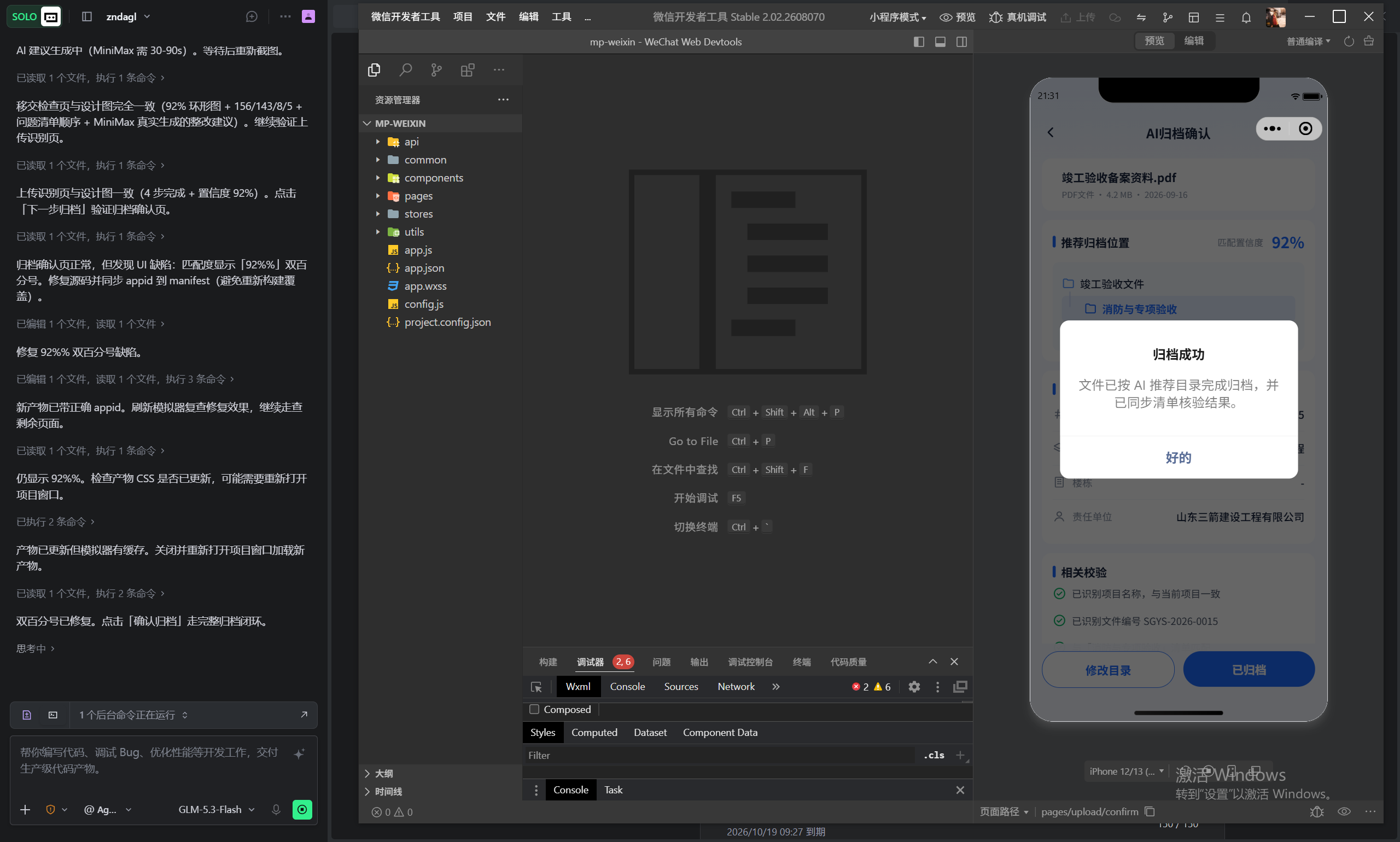Switch to the 终端 terminal tab
Screen dimensions: 1400x842
coord(801,662)
